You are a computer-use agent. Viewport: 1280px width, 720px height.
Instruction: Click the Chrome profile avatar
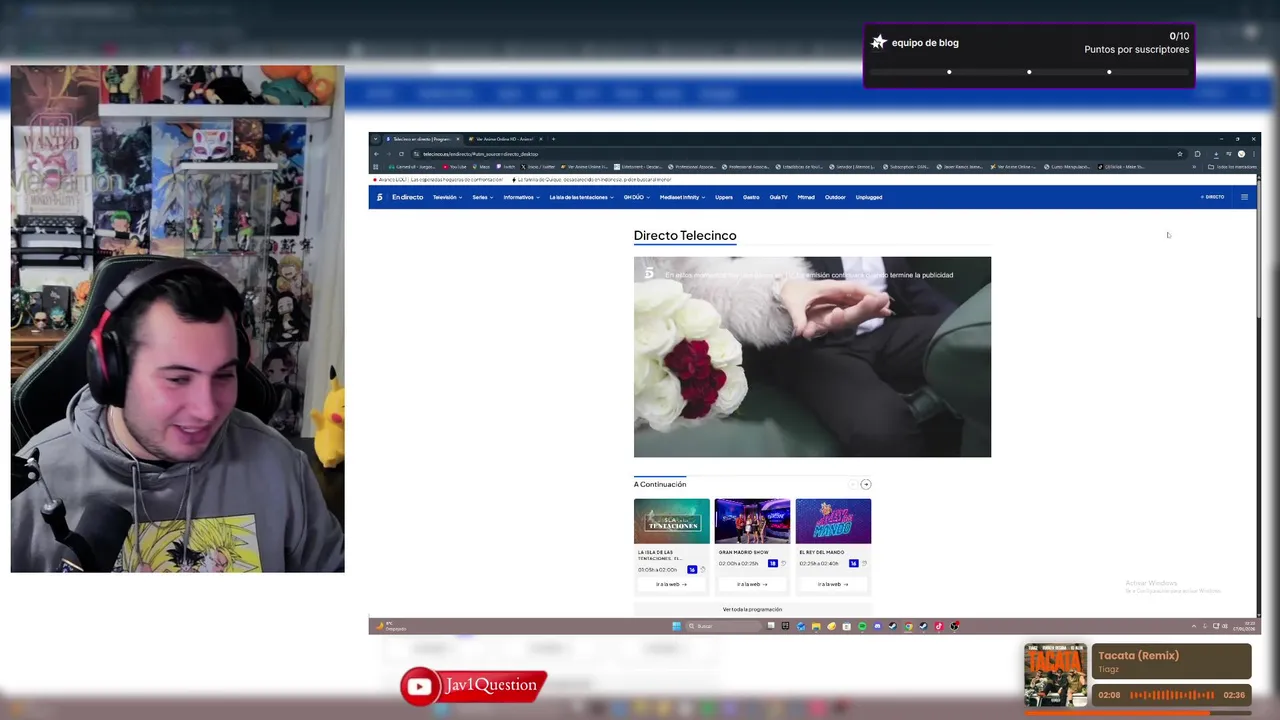pos(1241,154)
